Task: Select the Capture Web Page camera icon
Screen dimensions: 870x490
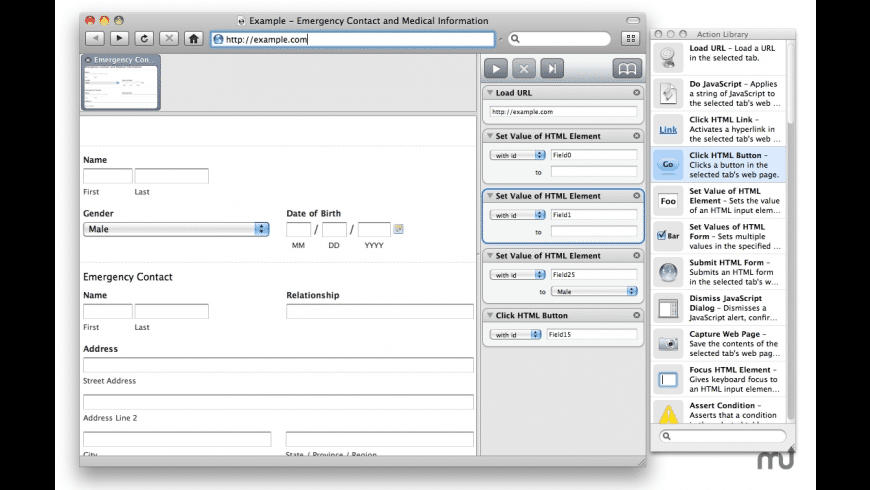Action: [x=668, y=343]
